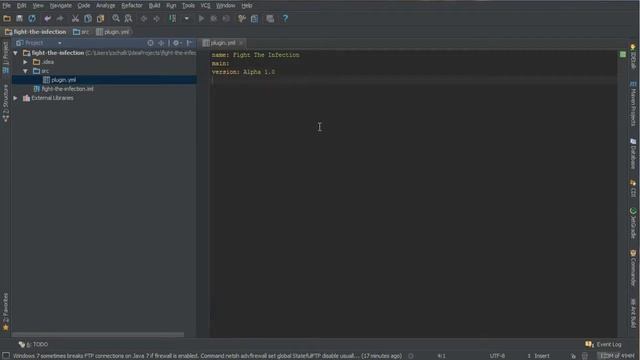Toggle the Structure tool window sidebar tab
Image resolution: width=640 pixels, height=360 pixels.
click(x=5, y=102)
